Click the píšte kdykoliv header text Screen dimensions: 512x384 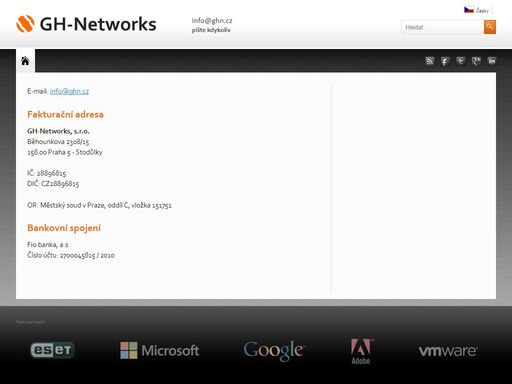[x=211, y=30]
